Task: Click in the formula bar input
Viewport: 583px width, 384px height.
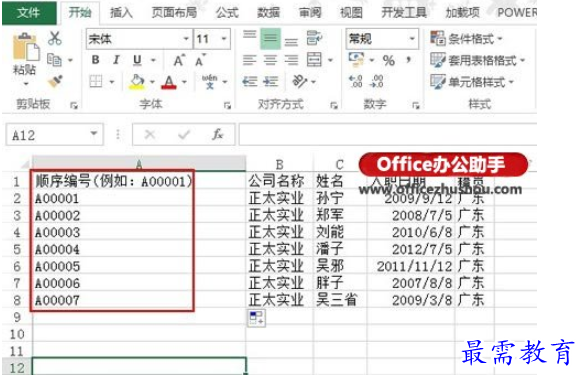Action: coord(388,134)
